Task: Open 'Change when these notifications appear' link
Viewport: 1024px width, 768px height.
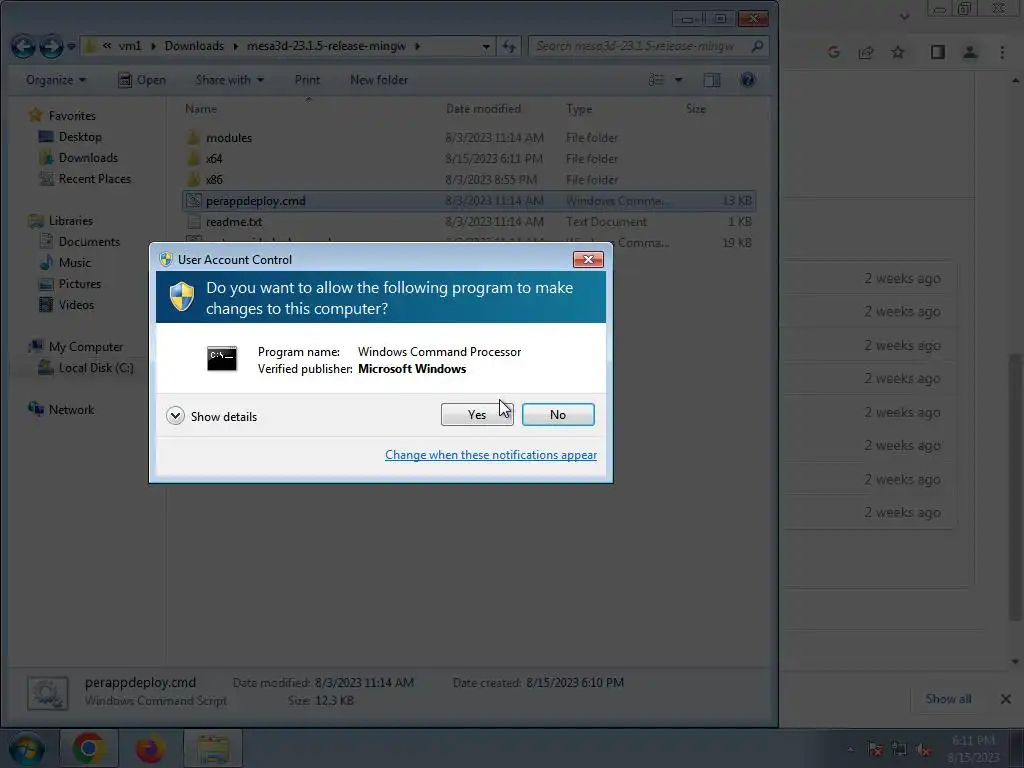Action: coord(490,455)
